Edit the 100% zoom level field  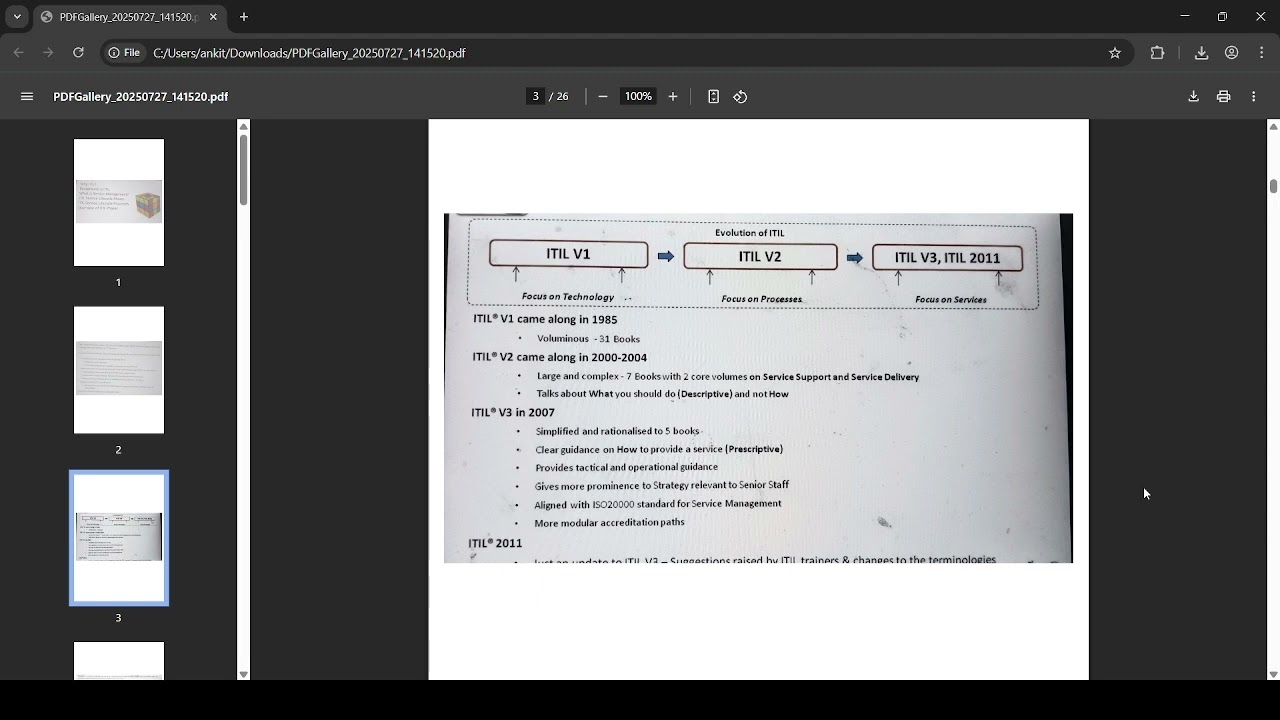(x=638, y=97)
